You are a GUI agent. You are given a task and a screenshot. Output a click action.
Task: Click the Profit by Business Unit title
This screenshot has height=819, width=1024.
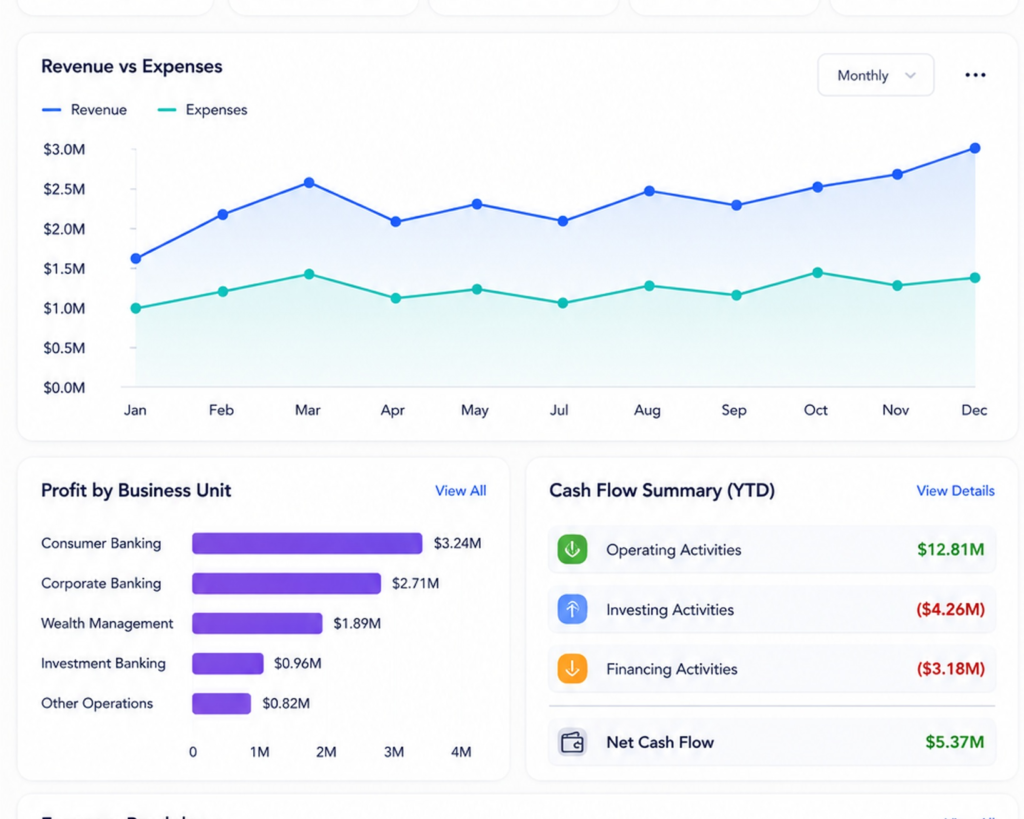pos(136,490)
